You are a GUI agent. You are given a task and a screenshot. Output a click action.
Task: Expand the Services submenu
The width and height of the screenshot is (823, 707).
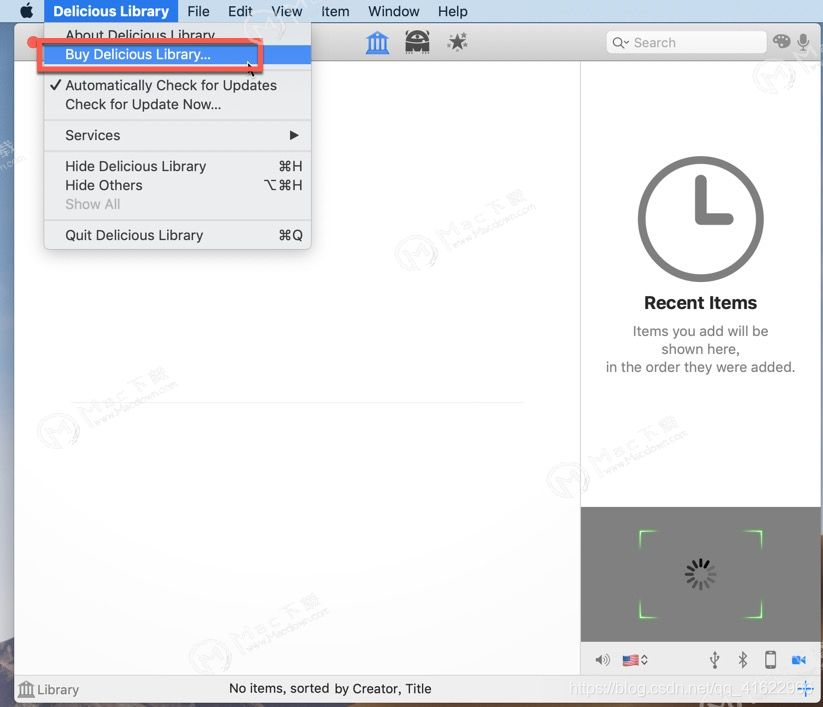click(x=177, y=135)
